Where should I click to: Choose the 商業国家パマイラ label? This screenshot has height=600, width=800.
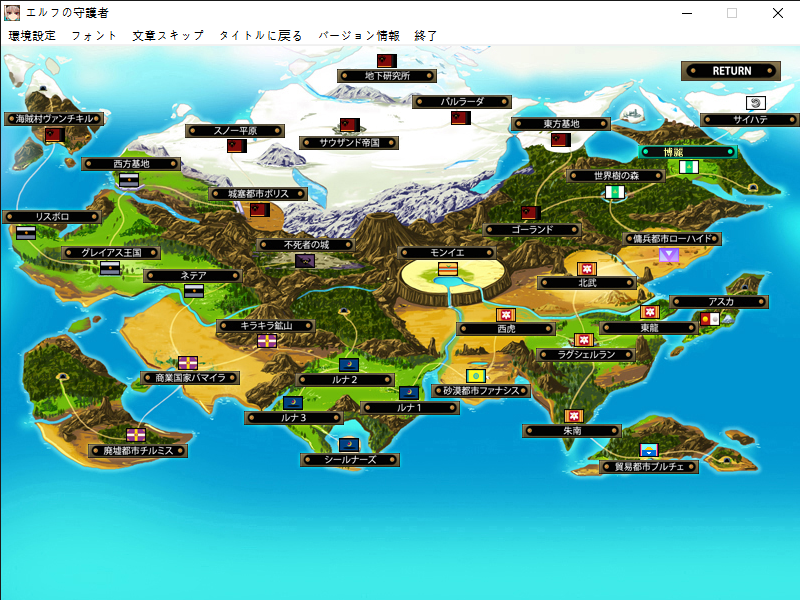(x=190, y=378)
